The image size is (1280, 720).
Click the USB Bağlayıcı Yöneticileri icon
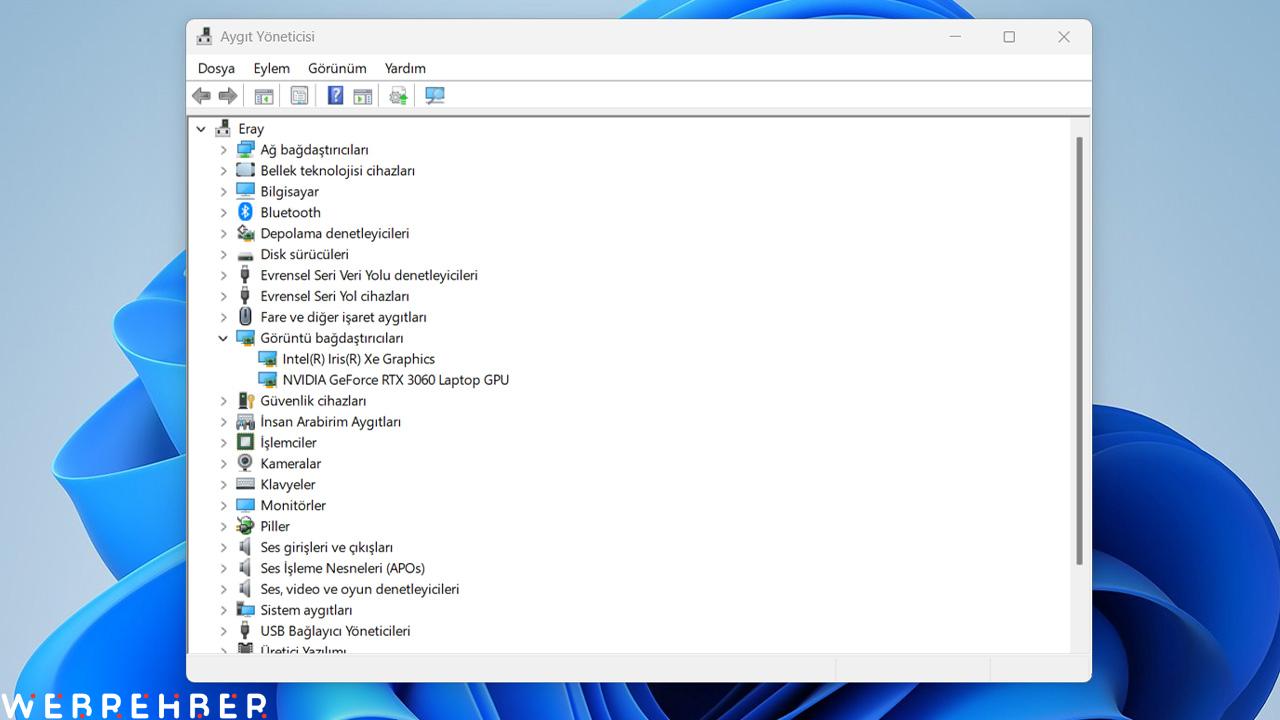coord(245,631)
